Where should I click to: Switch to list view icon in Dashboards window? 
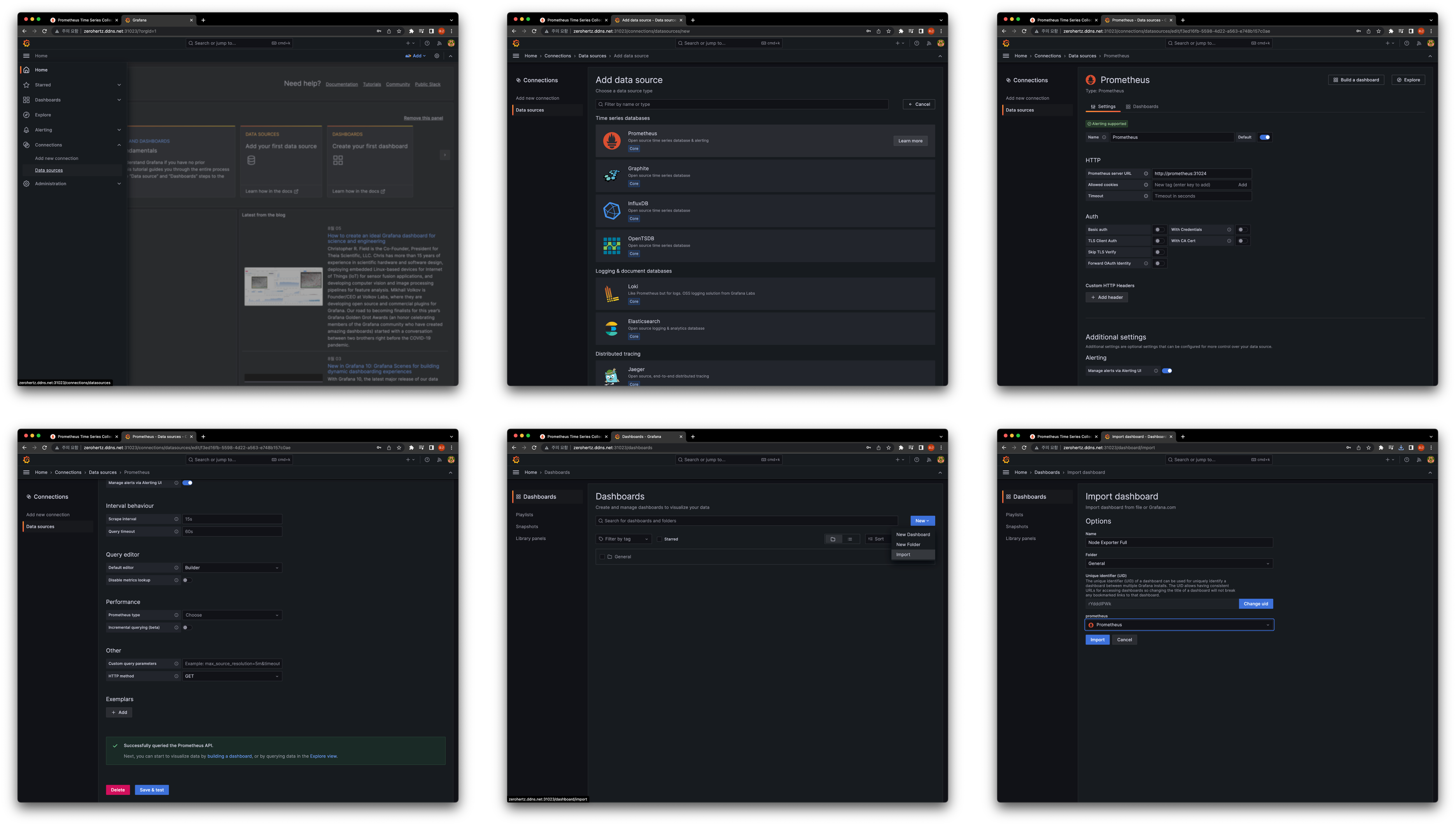(850, 539)
